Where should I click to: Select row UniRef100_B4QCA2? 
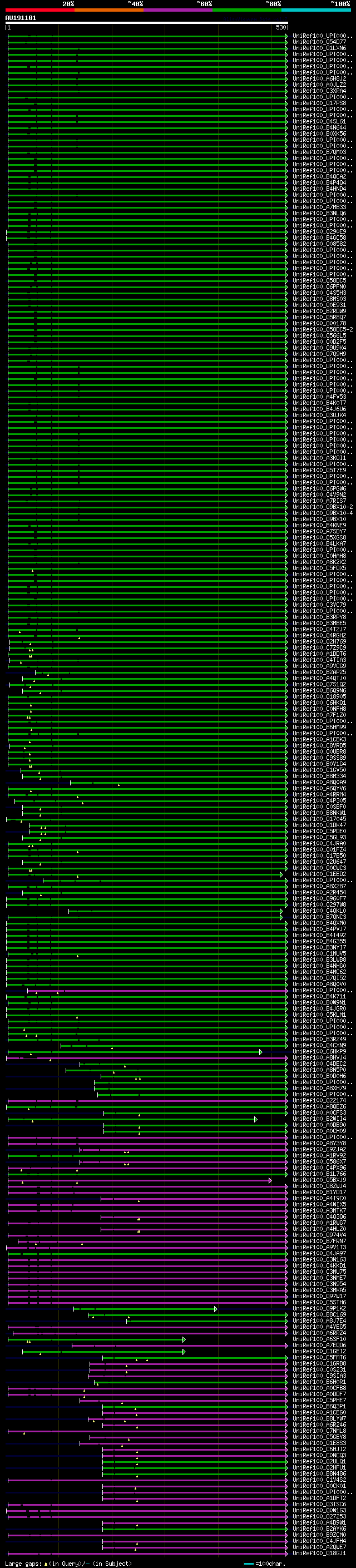tap(319, 177)
